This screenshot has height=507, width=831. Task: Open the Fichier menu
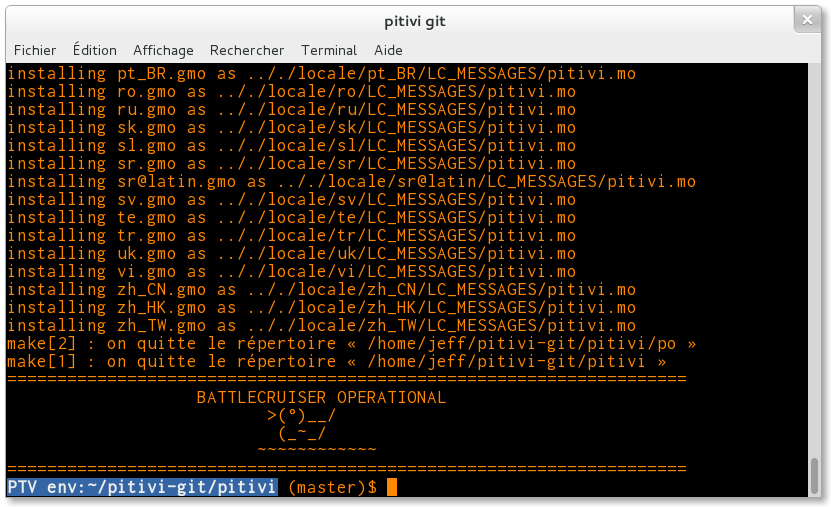(35, 50)
